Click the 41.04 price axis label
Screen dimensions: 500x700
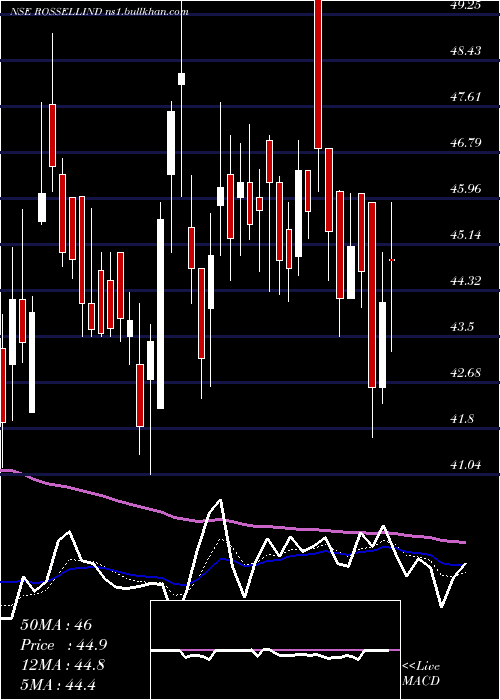tap(465, 466)
